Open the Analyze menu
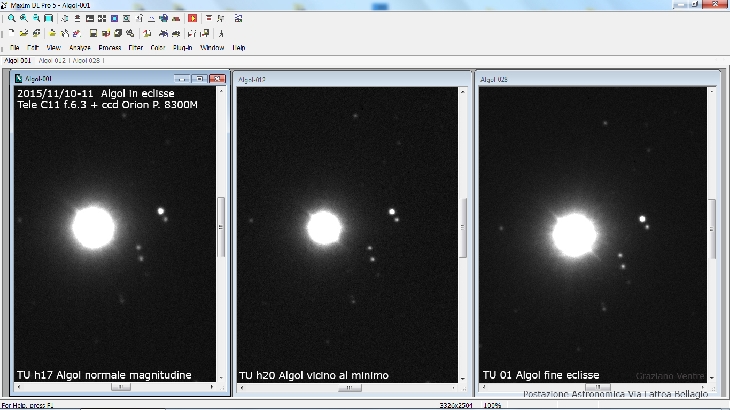730x410 pixels. (x=80, y=47)
